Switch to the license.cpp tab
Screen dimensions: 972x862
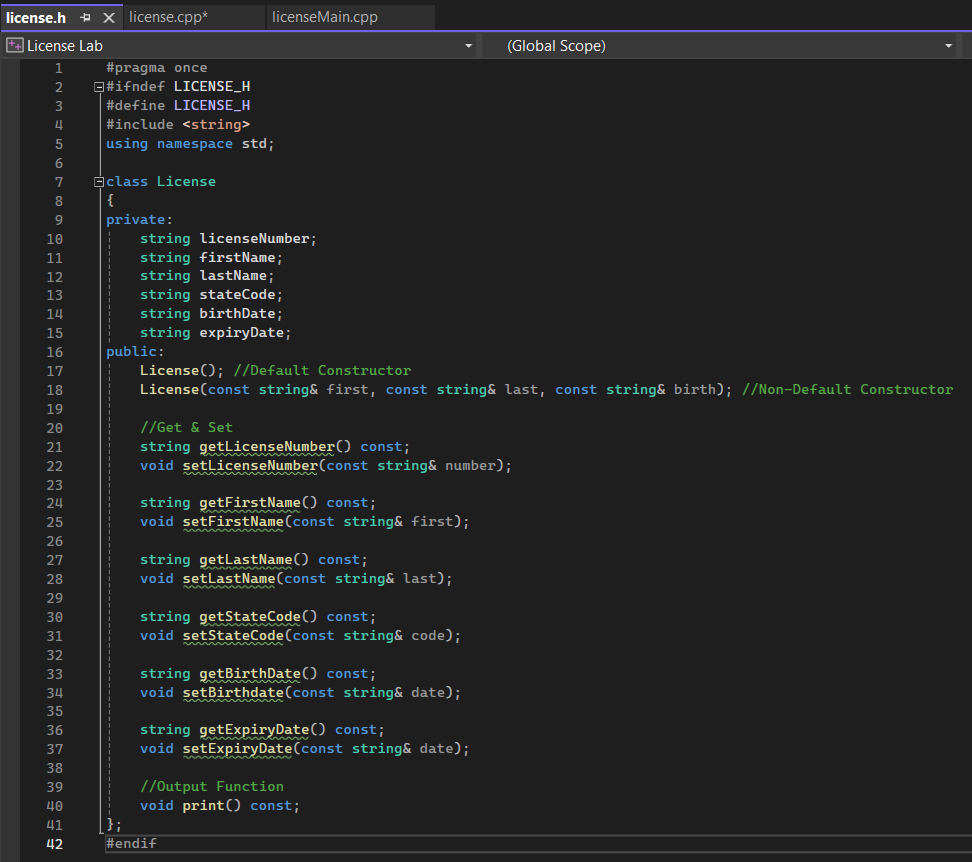[x=168, y=17]
